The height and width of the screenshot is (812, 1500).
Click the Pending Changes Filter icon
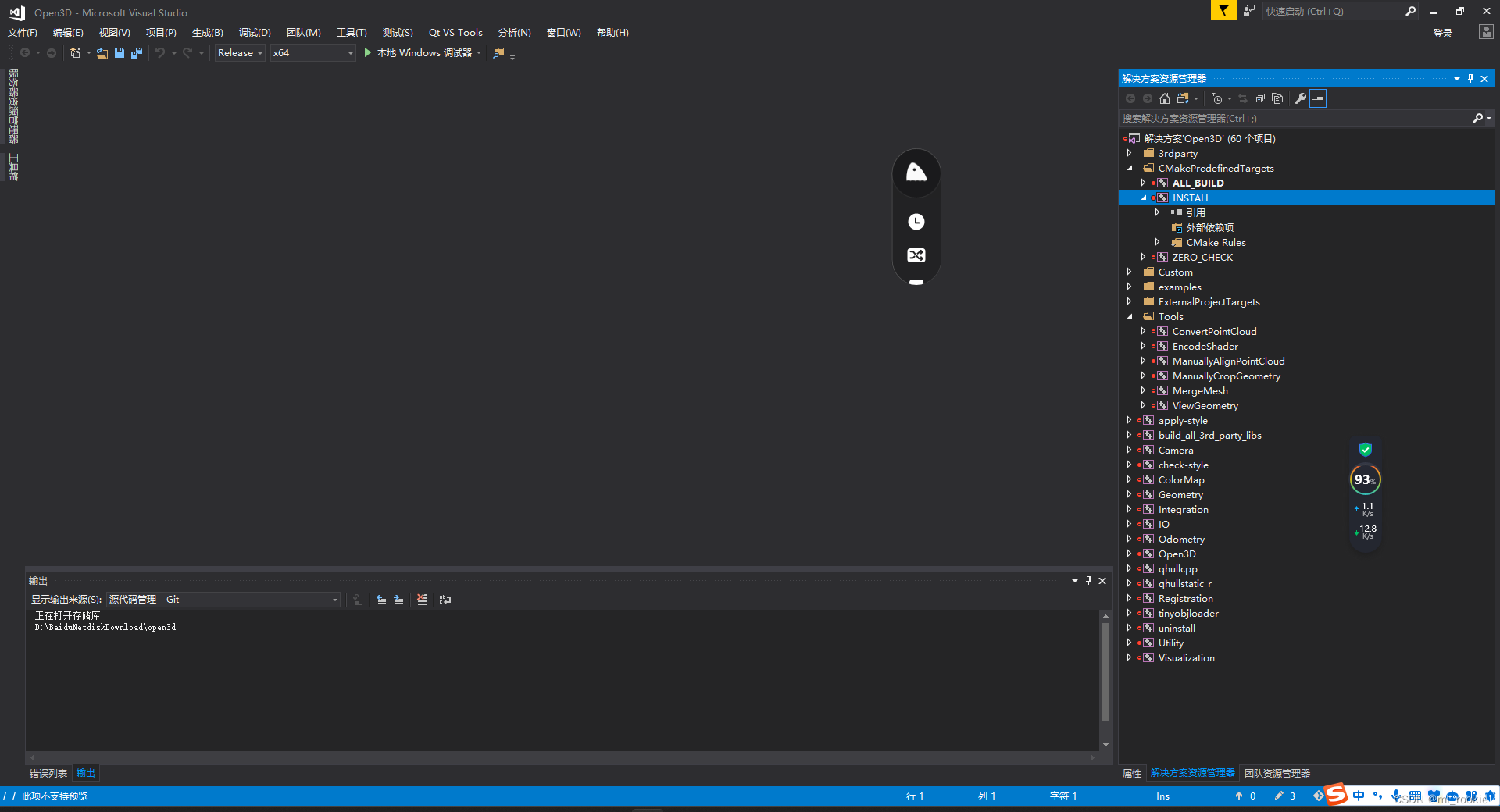tap(1217, 98)
